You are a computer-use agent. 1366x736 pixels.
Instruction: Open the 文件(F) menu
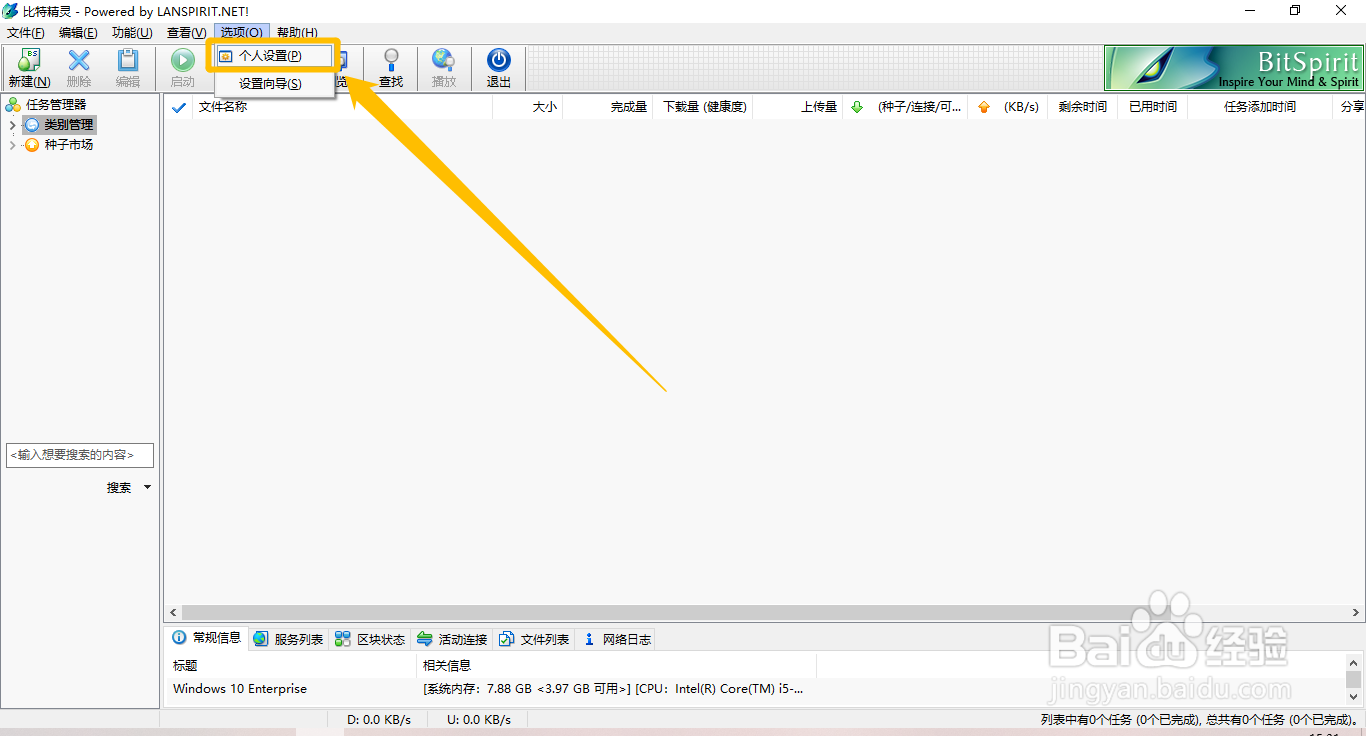[x=25, y=33]
